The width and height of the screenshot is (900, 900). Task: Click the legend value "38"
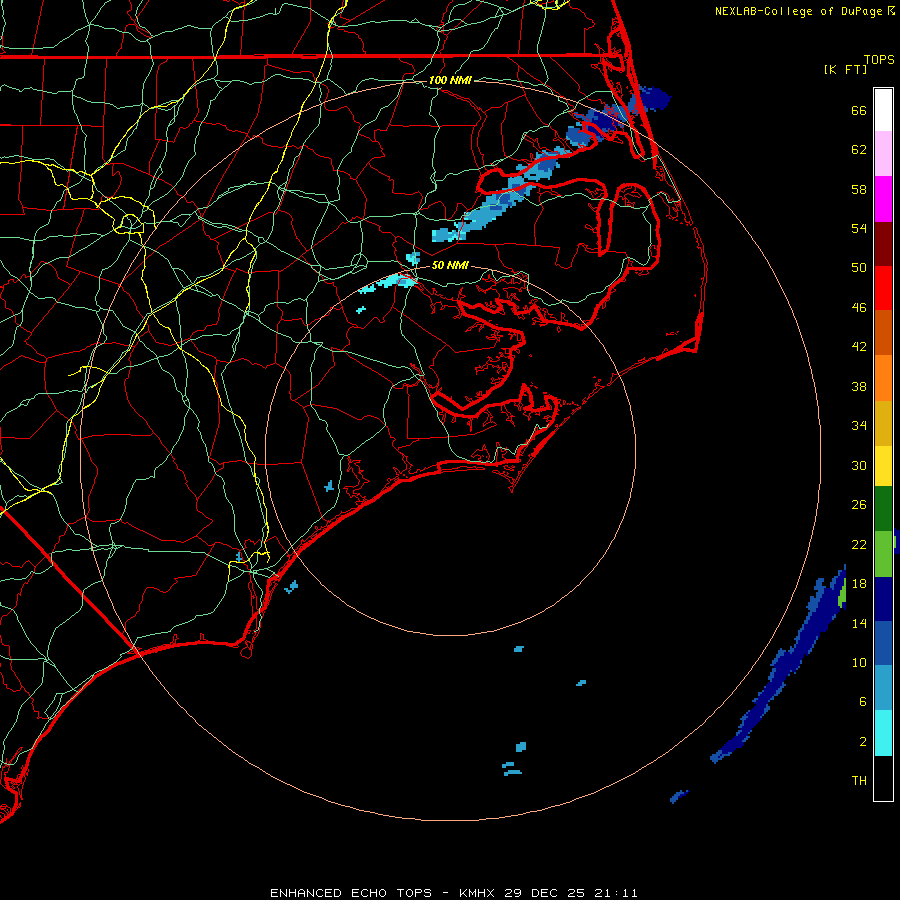[859, 386]
